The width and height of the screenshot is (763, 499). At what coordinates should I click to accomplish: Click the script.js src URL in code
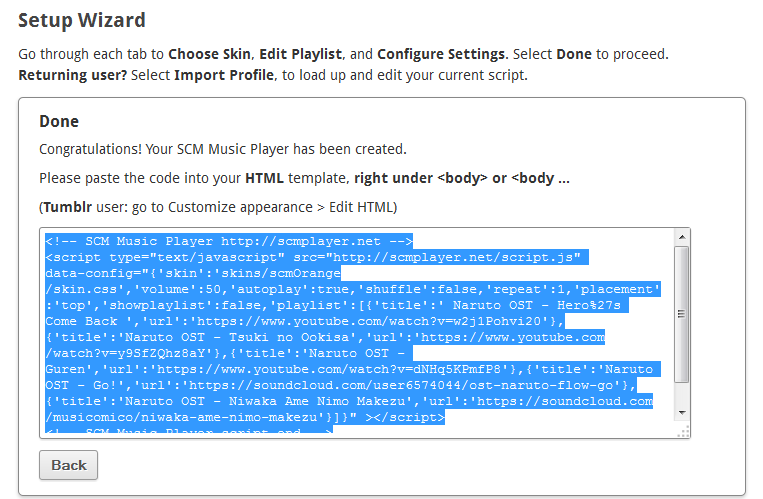coord(456,257)
